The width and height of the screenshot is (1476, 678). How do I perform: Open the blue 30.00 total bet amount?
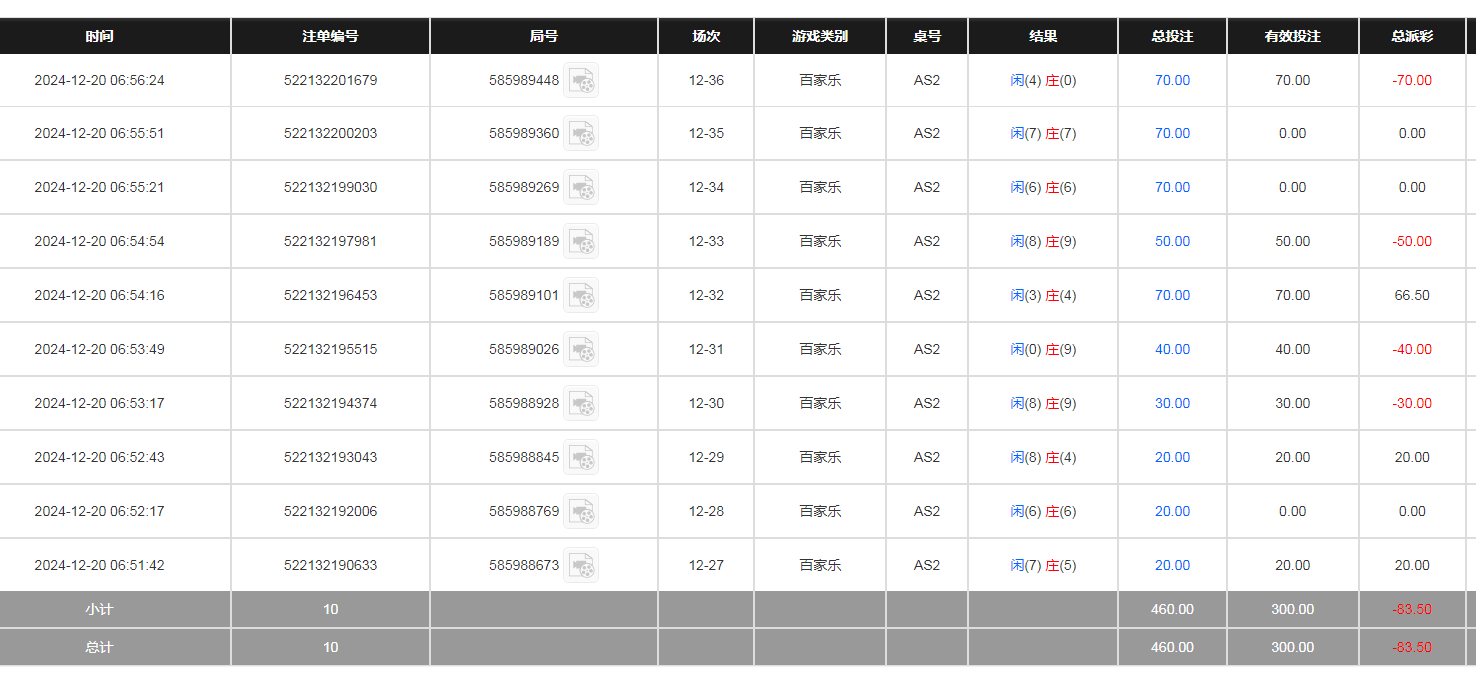1172,403
